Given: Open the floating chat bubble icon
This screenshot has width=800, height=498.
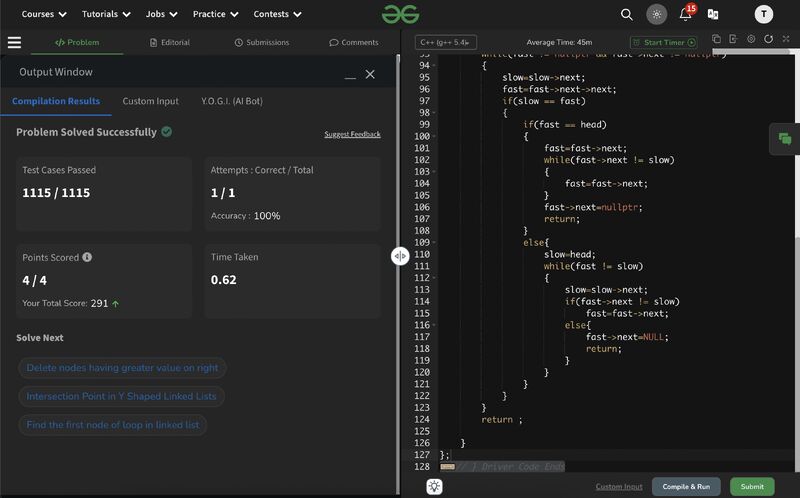Looking at the screenshot, I should click(785, 139).
